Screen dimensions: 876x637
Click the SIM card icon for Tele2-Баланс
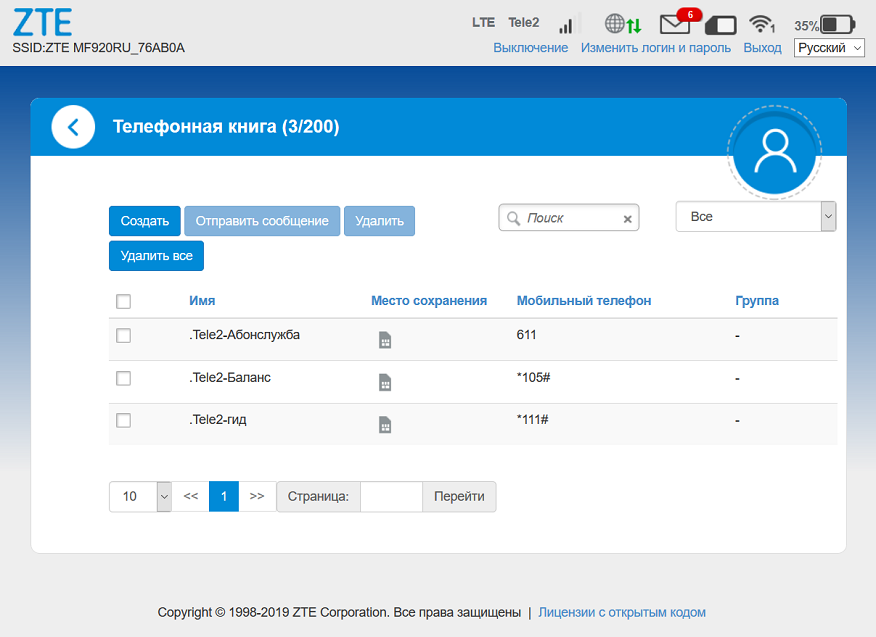[385, 382]
